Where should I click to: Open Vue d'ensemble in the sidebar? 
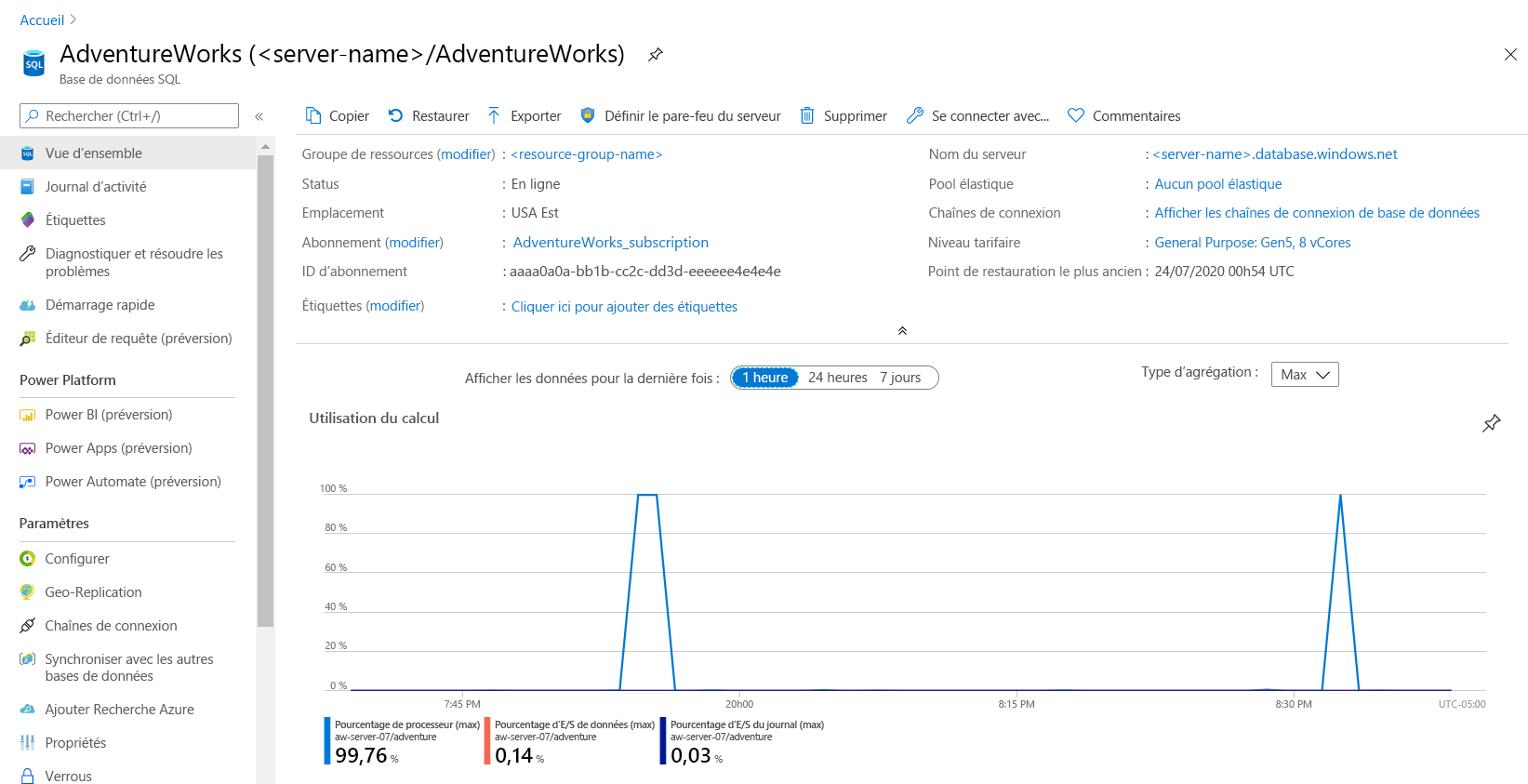(127, 153)
